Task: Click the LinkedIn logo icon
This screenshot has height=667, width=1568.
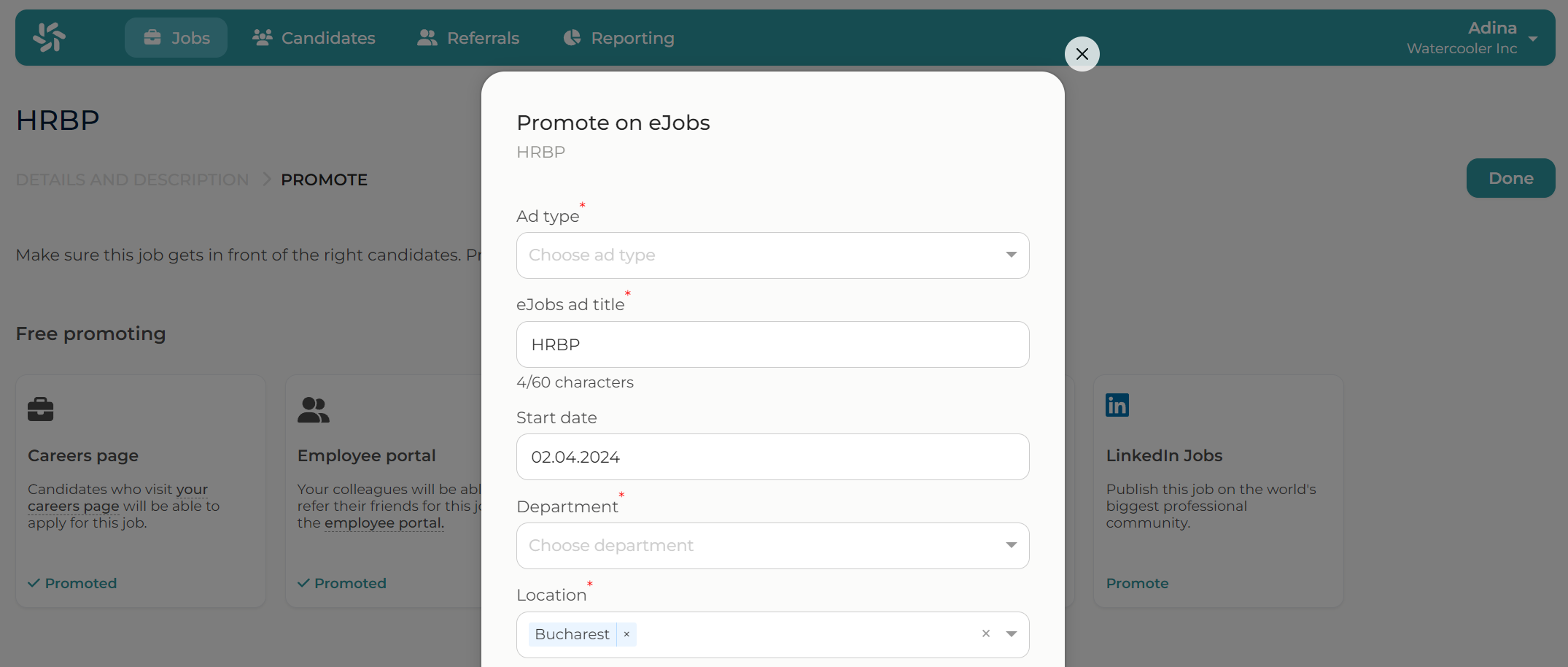Action: click(x=1117, y=405)
